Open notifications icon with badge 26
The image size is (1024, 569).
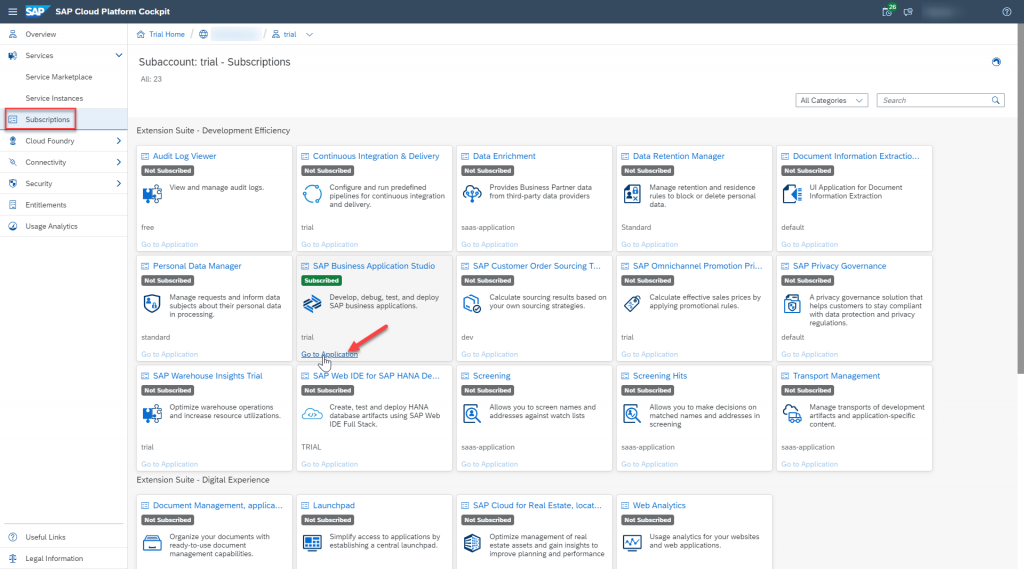pos(887,11)
